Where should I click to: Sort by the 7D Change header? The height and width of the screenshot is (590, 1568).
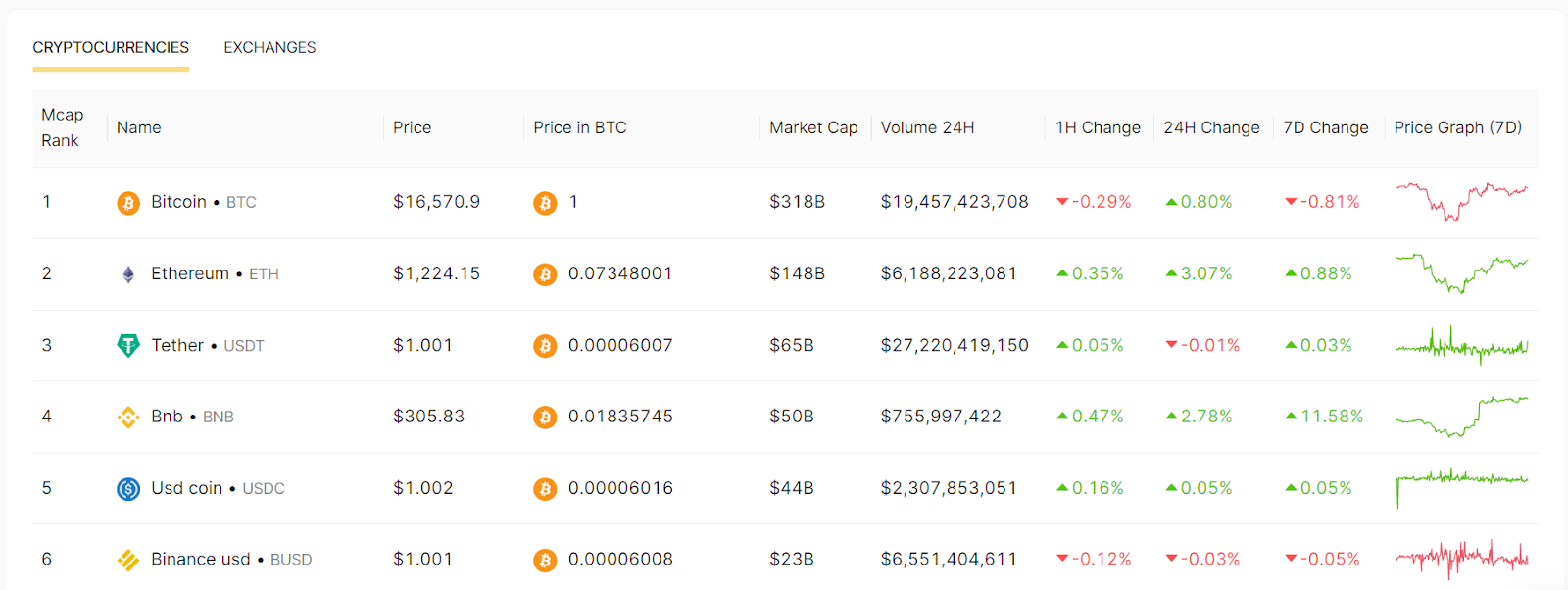1326,127
